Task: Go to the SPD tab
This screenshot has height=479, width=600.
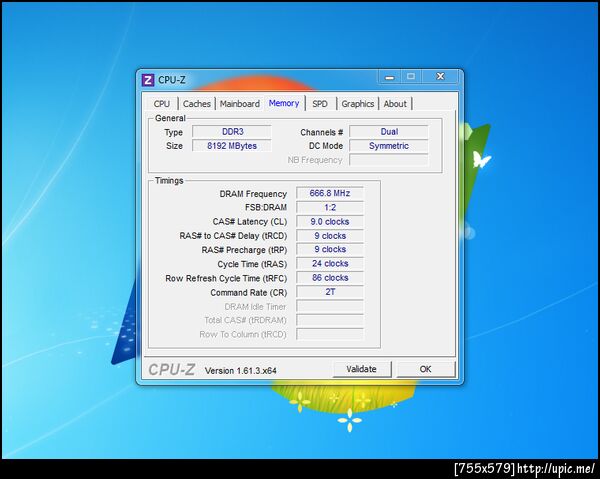Action: point(320,104)
